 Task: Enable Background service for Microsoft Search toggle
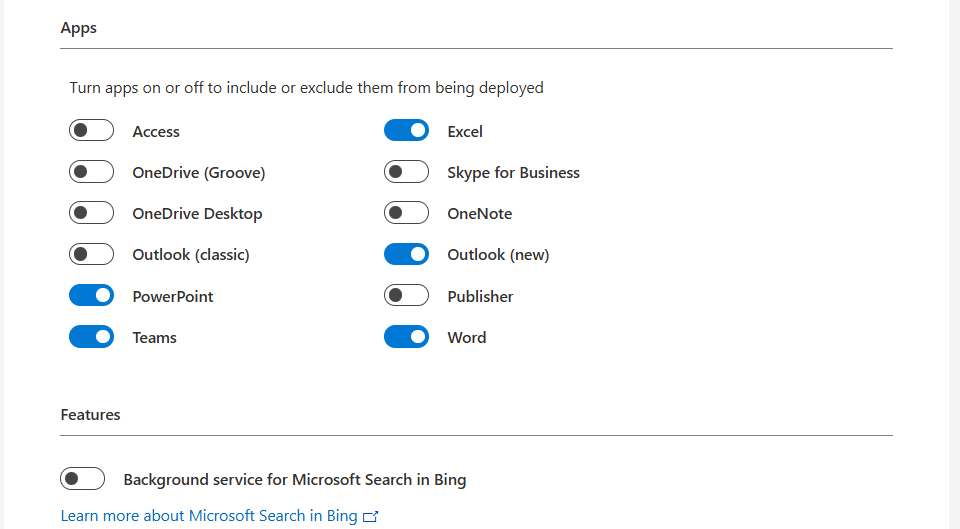tap(82, 479)
